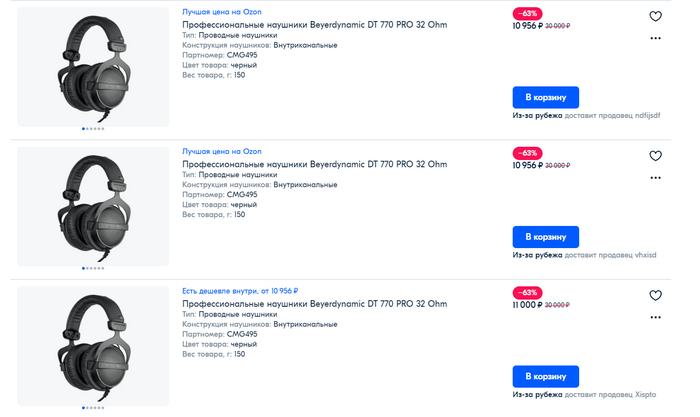This screenshot has height=417, width=700.
Task: Open three-dot menu for seller ndfijsdf listing
Action: click(655, 38)
